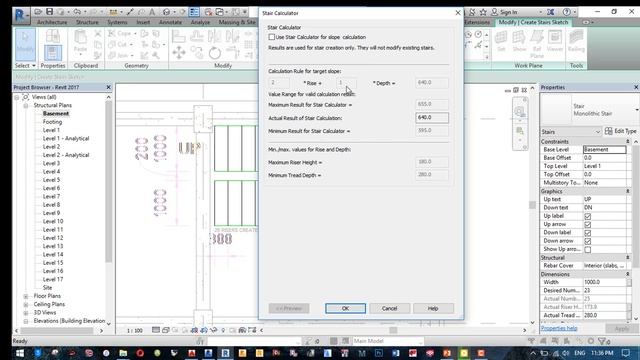Click the Revit icon in Windows taskbar
Image resolution: width=640 pixels, height=360 pixels.
pyautogui.click(x=225, y=353)
